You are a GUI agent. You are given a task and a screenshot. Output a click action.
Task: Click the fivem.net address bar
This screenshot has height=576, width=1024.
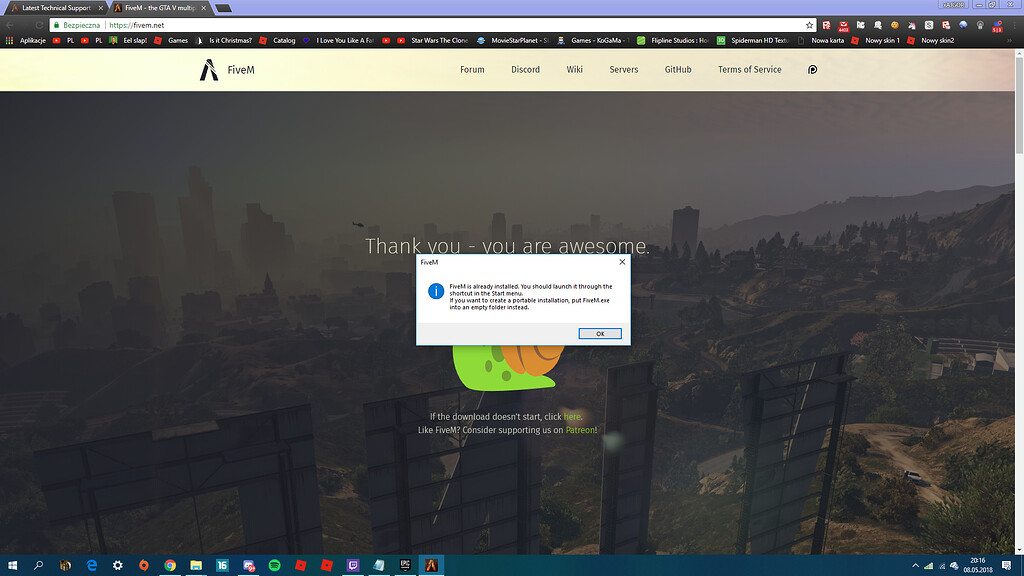[400, 25]
